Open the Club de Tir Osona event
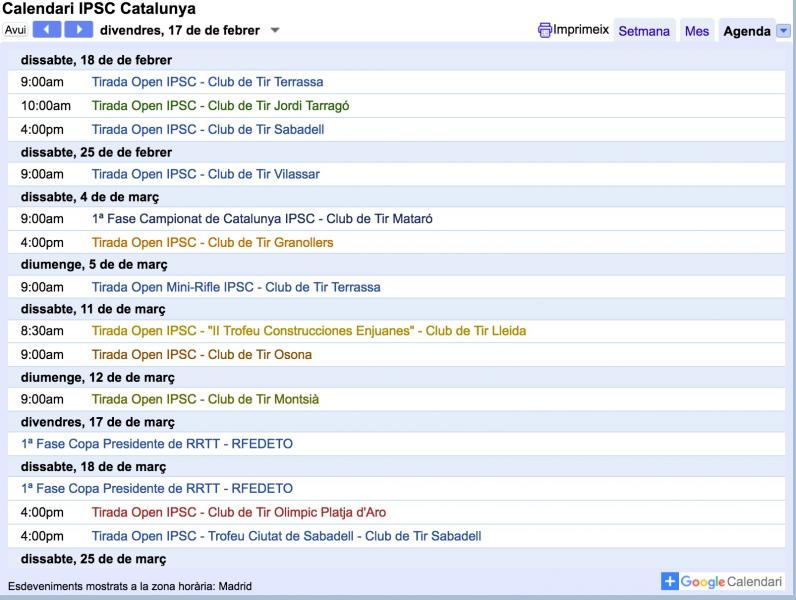The image size is (796, 600). pos(201,355)
